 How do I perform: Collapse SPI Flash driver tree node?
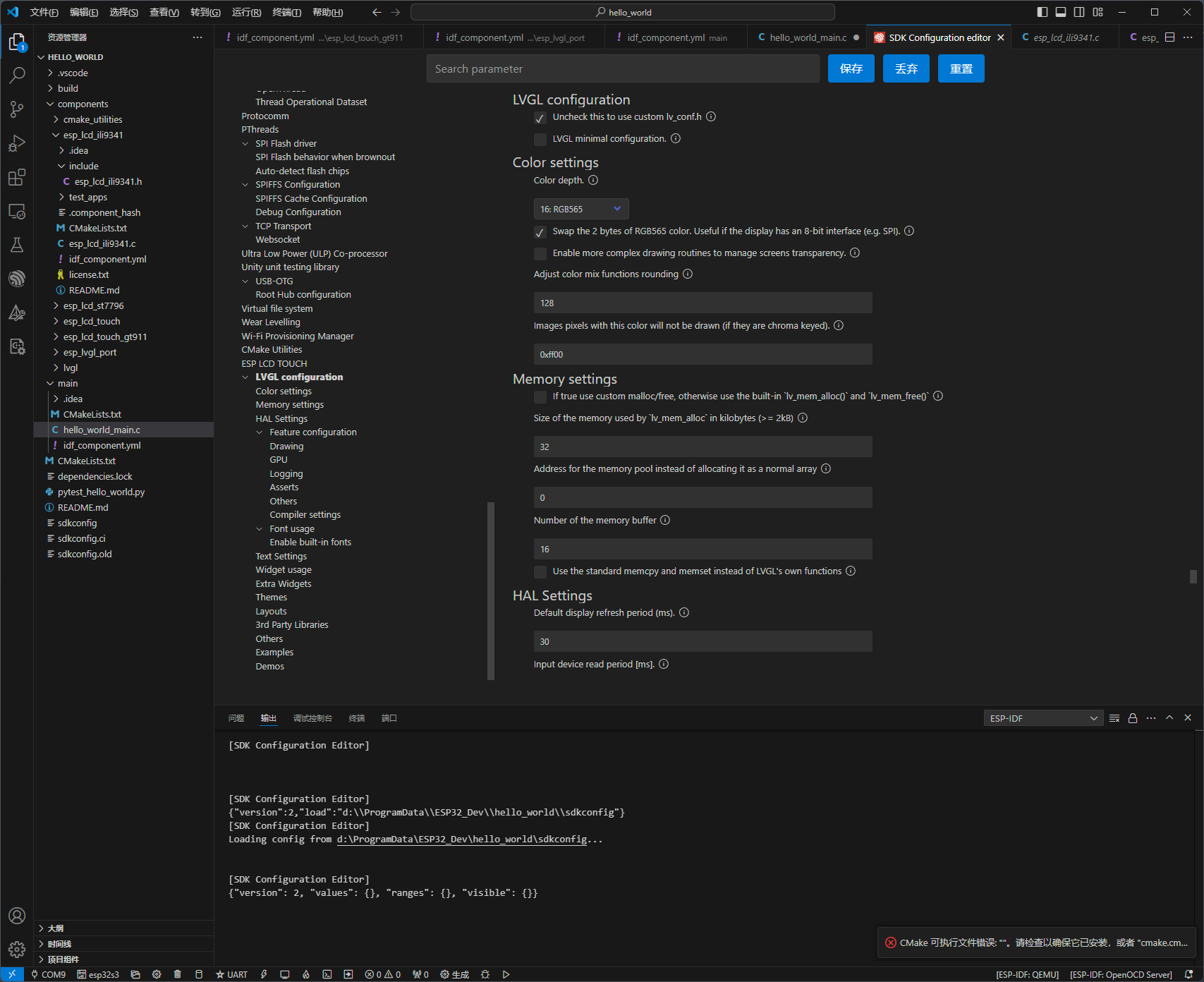[245, 144]
